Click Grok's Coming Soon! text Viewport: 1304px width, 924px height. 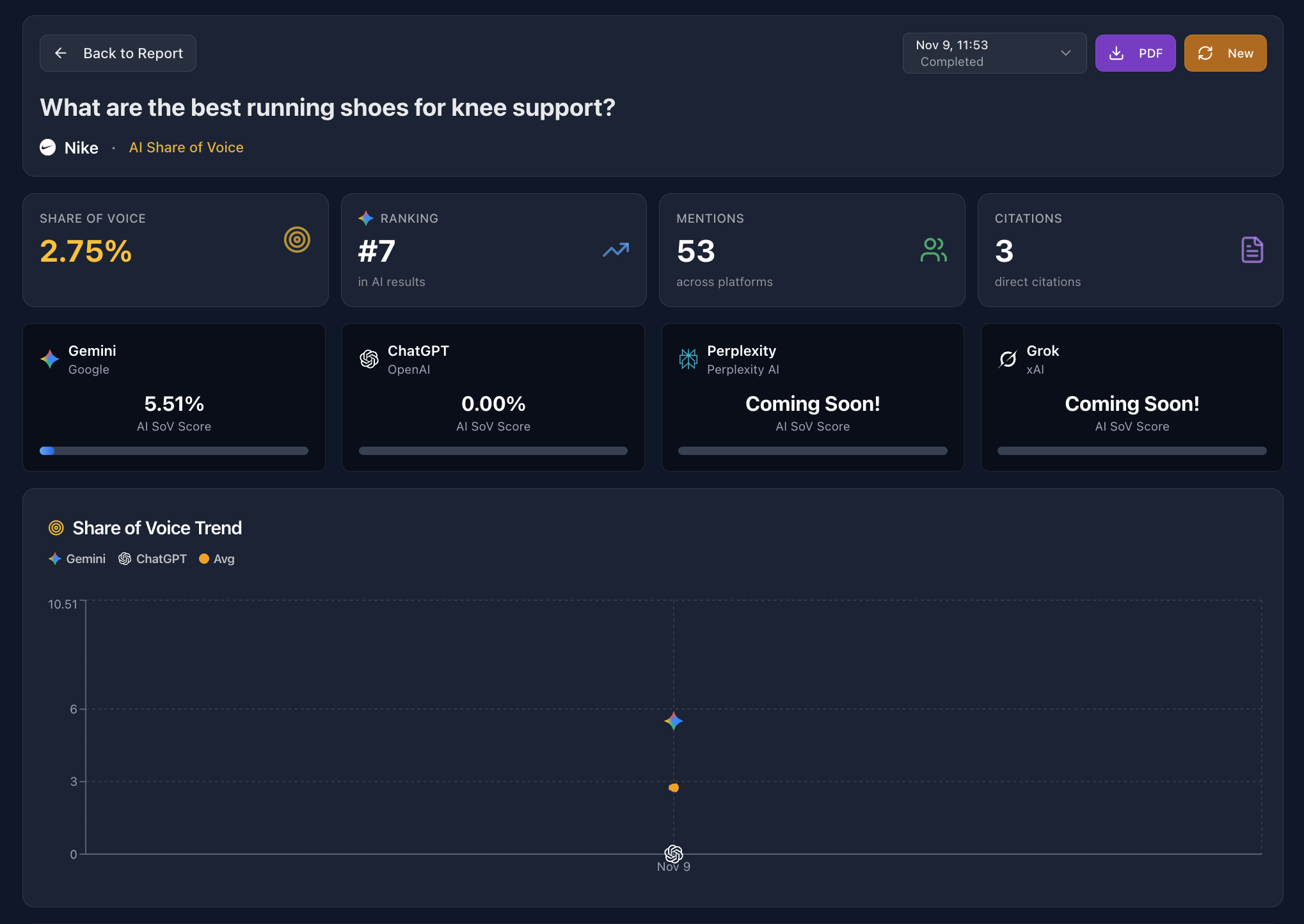1132,404
